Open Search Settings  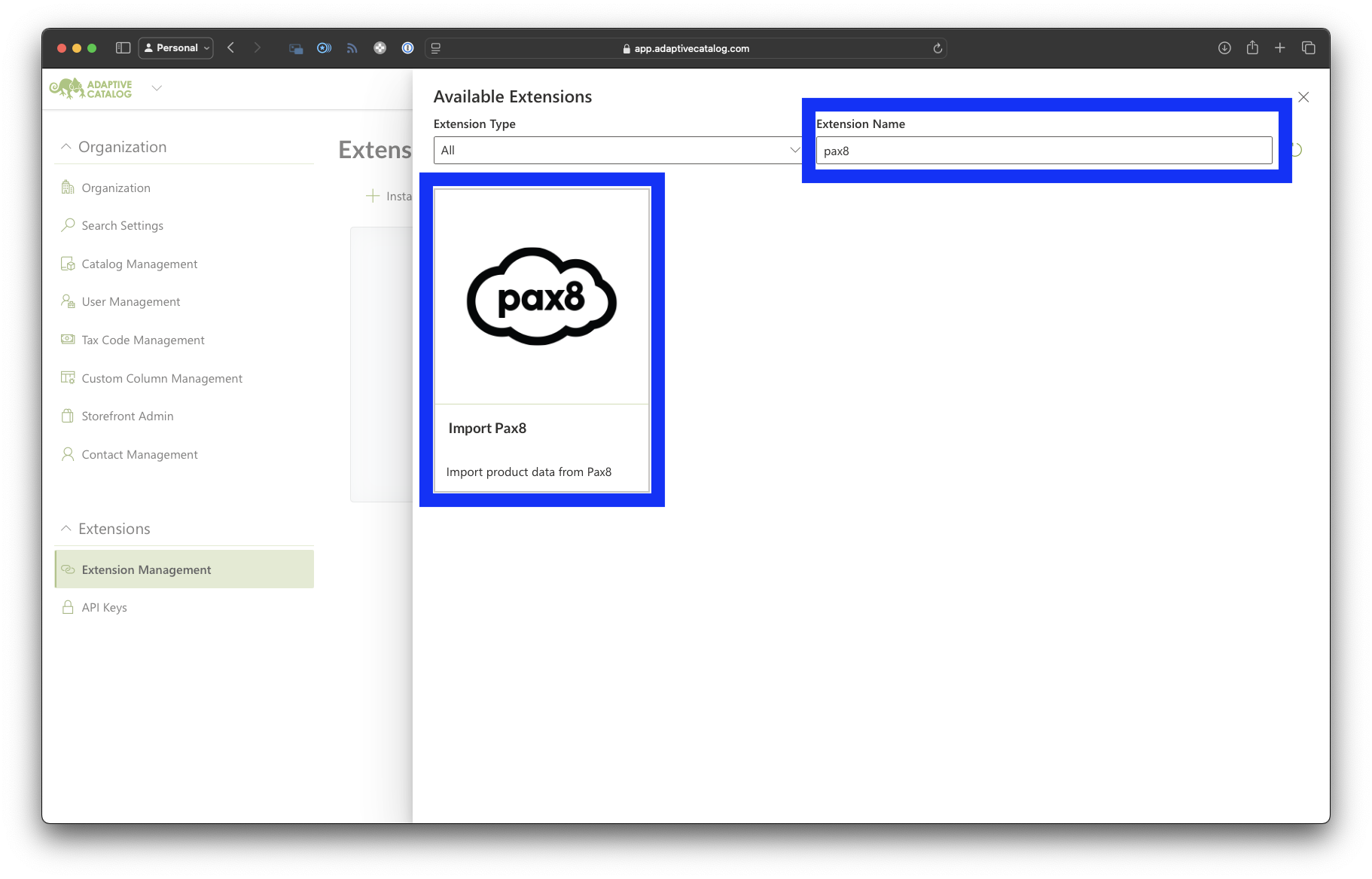point(122,225)
